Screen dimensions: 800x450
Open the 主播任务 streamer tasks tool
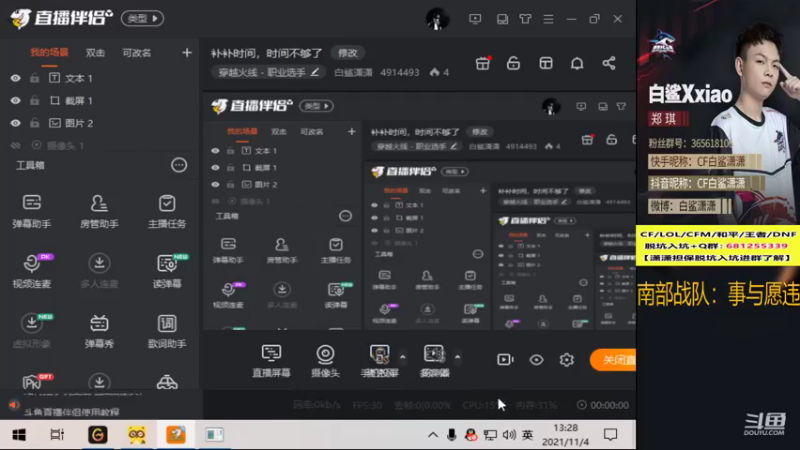click(x=167, y=211)
